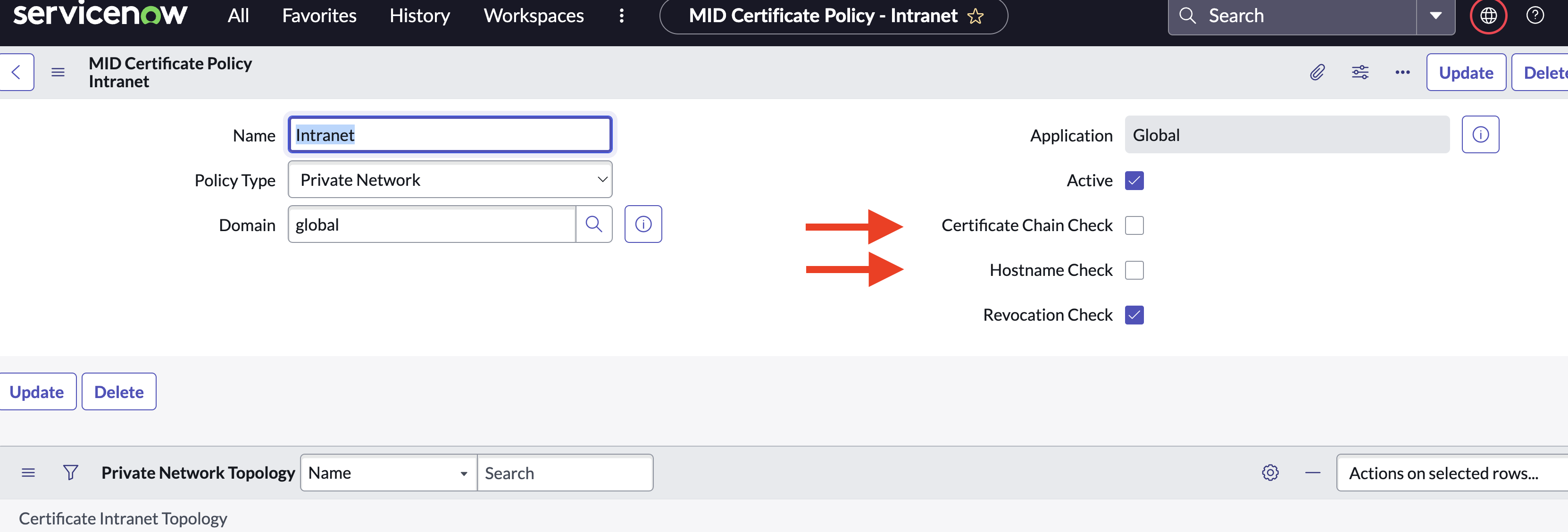
Task: Click the back arrow in form header
Action: coord(17,73)
